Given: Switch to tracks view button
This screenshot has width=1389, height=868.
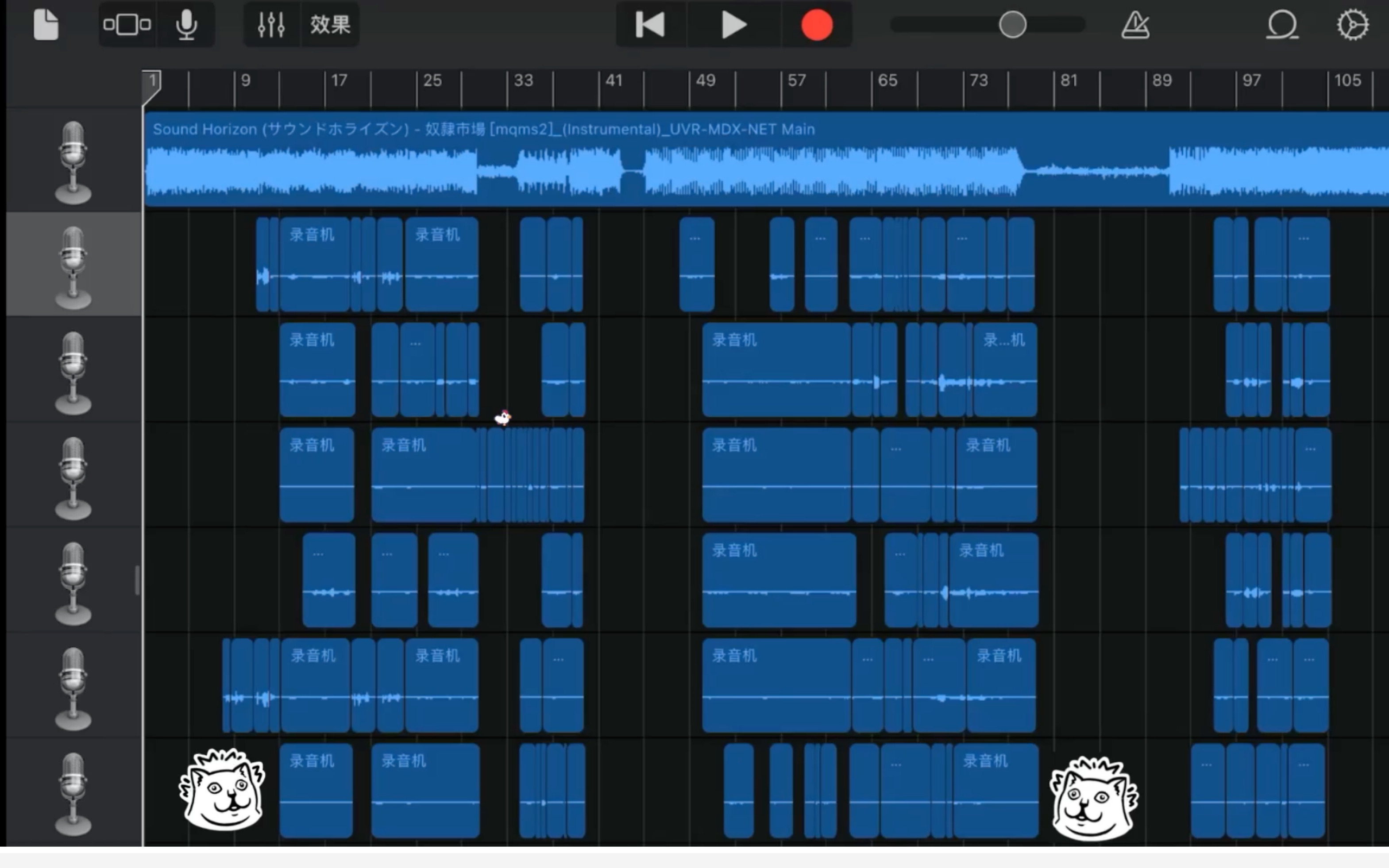Looking at the screenshot, I should [127, 25].
